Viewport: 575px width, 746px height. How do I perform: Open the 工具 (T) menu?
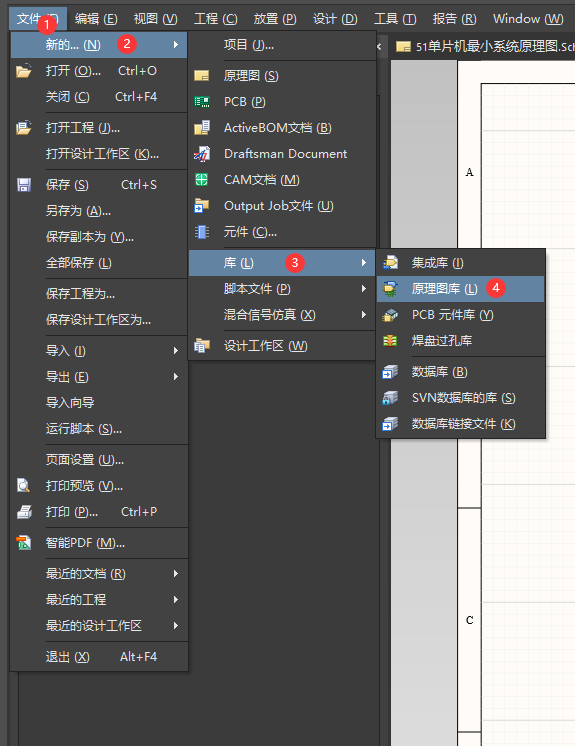(x=395, y=19)
